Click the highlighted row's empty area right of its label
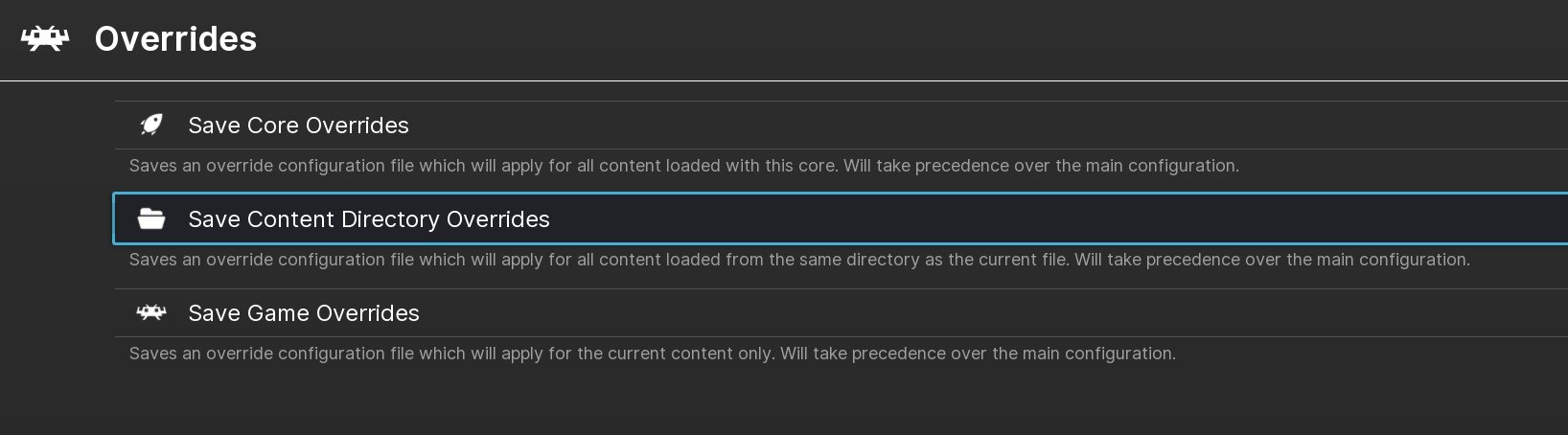 click(x=1054, y=218)
